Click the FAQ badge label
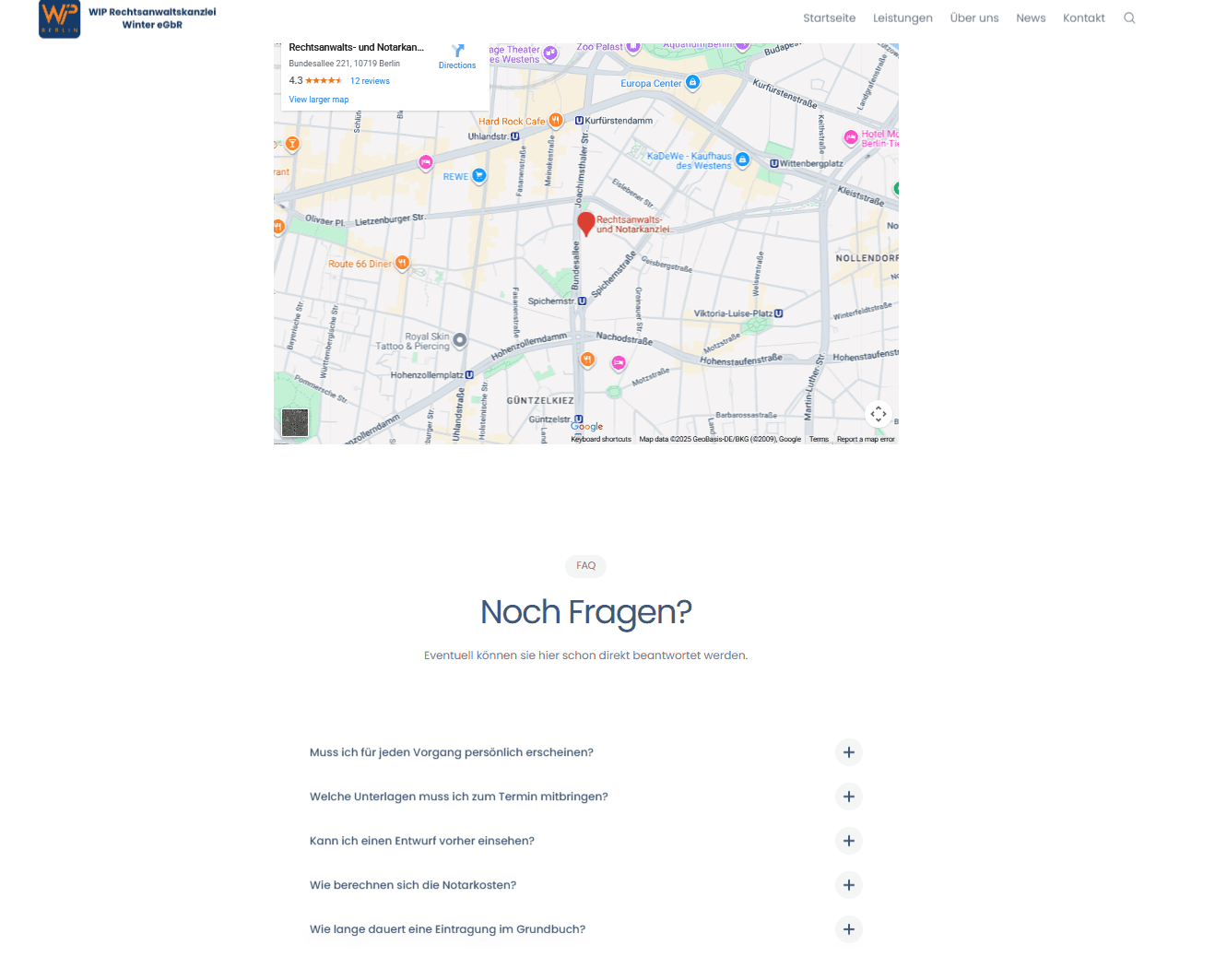Viewport: 1227px width, 980px height. (585, 566)
